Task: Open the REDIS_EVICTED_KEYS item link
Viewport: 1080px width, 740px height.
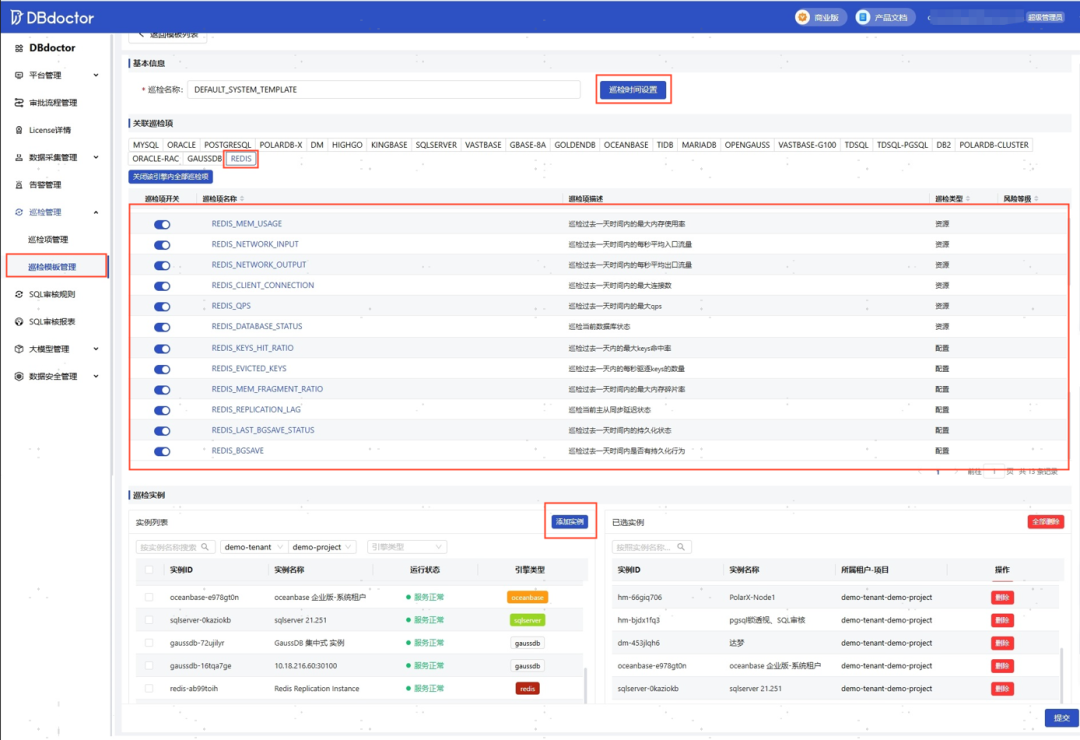Action: (x=249, y=369)
